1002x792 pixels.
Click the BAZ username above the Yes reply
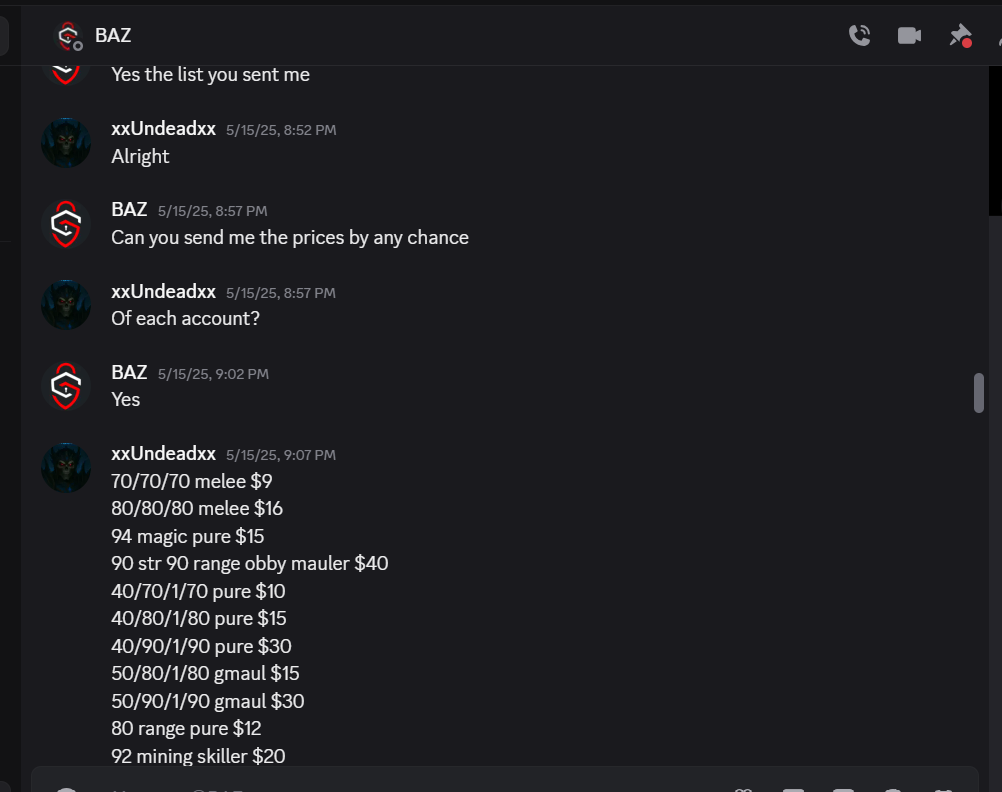129,372
